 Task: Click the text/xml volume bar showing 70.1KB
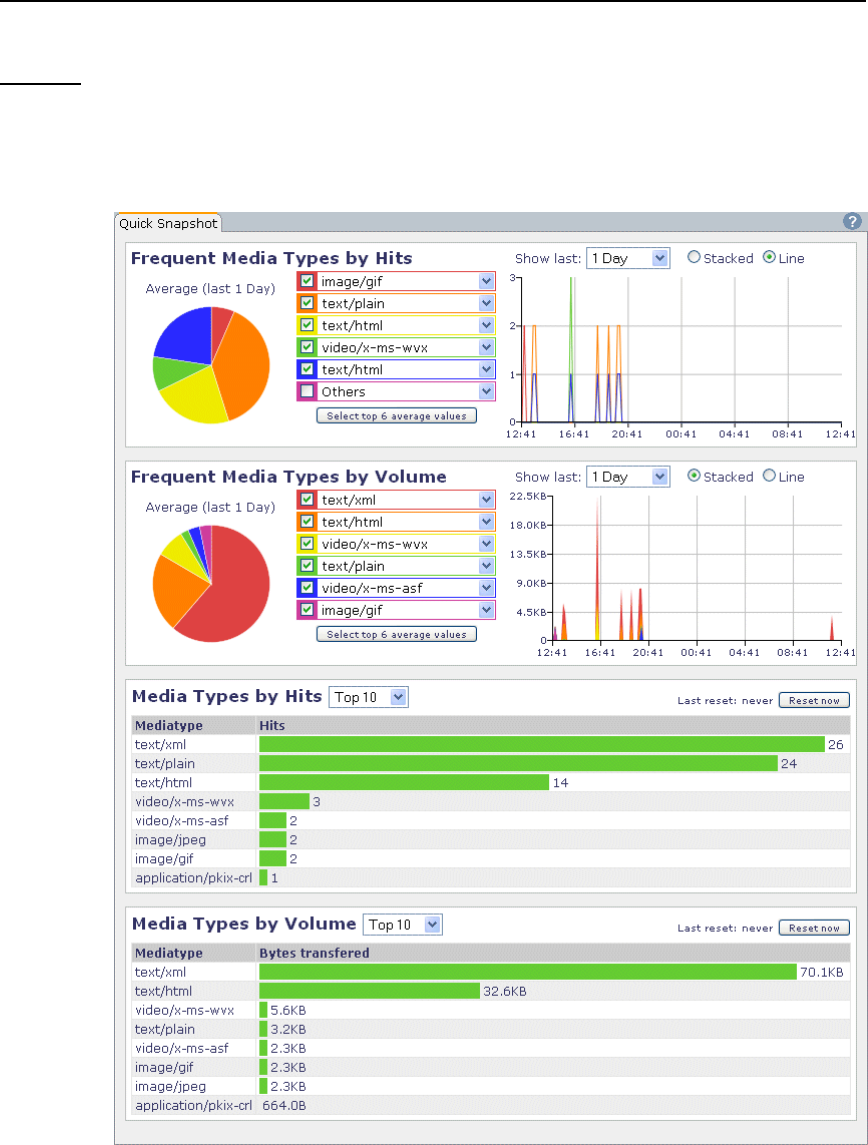[x=528, y=972]
